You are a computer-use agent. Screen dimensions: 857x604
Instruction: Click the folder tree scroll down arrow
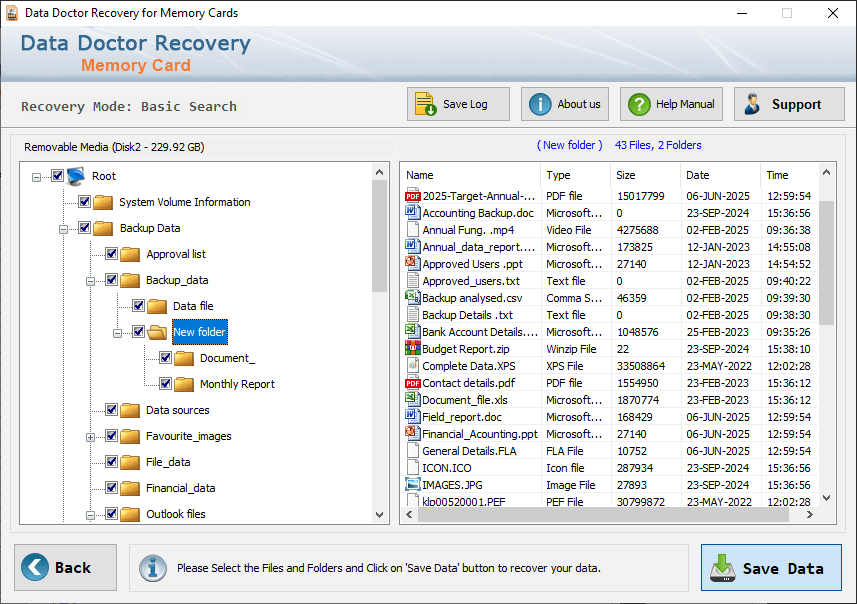pos(380,514)
